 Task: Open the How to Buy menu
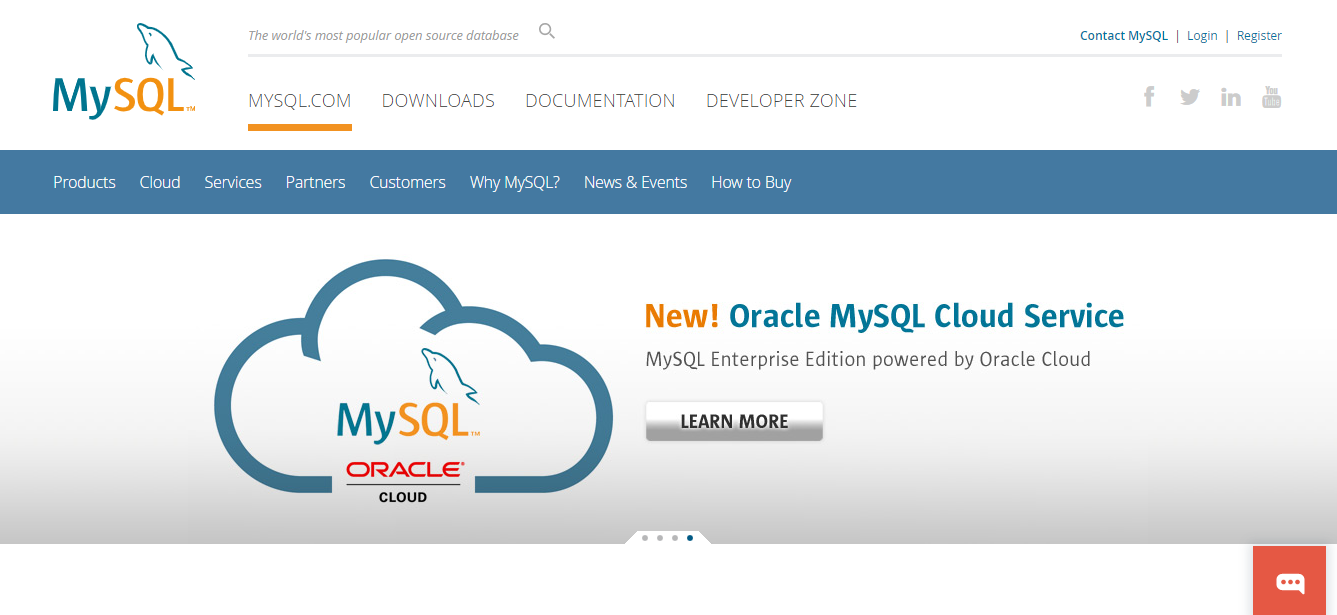pos(751,182)
